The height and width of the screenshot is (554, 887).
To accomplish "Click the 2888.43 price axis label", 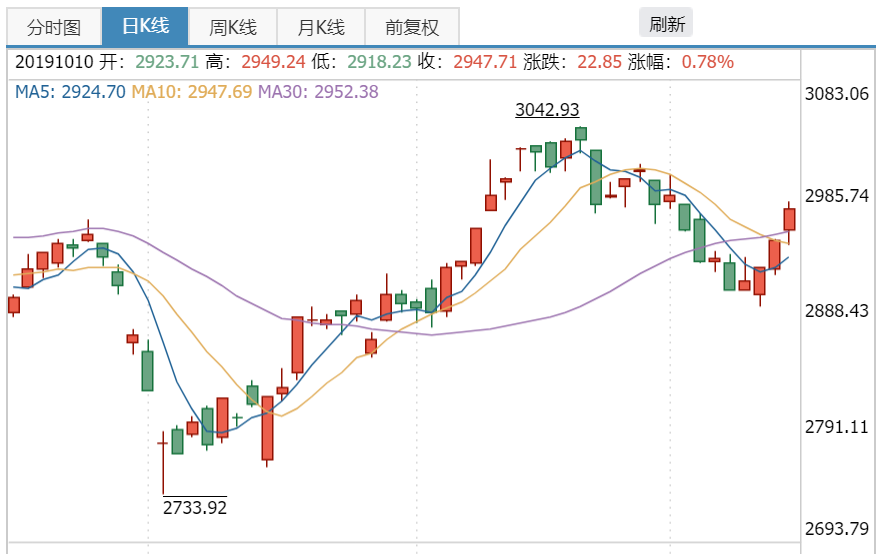I will coord(837,311).
